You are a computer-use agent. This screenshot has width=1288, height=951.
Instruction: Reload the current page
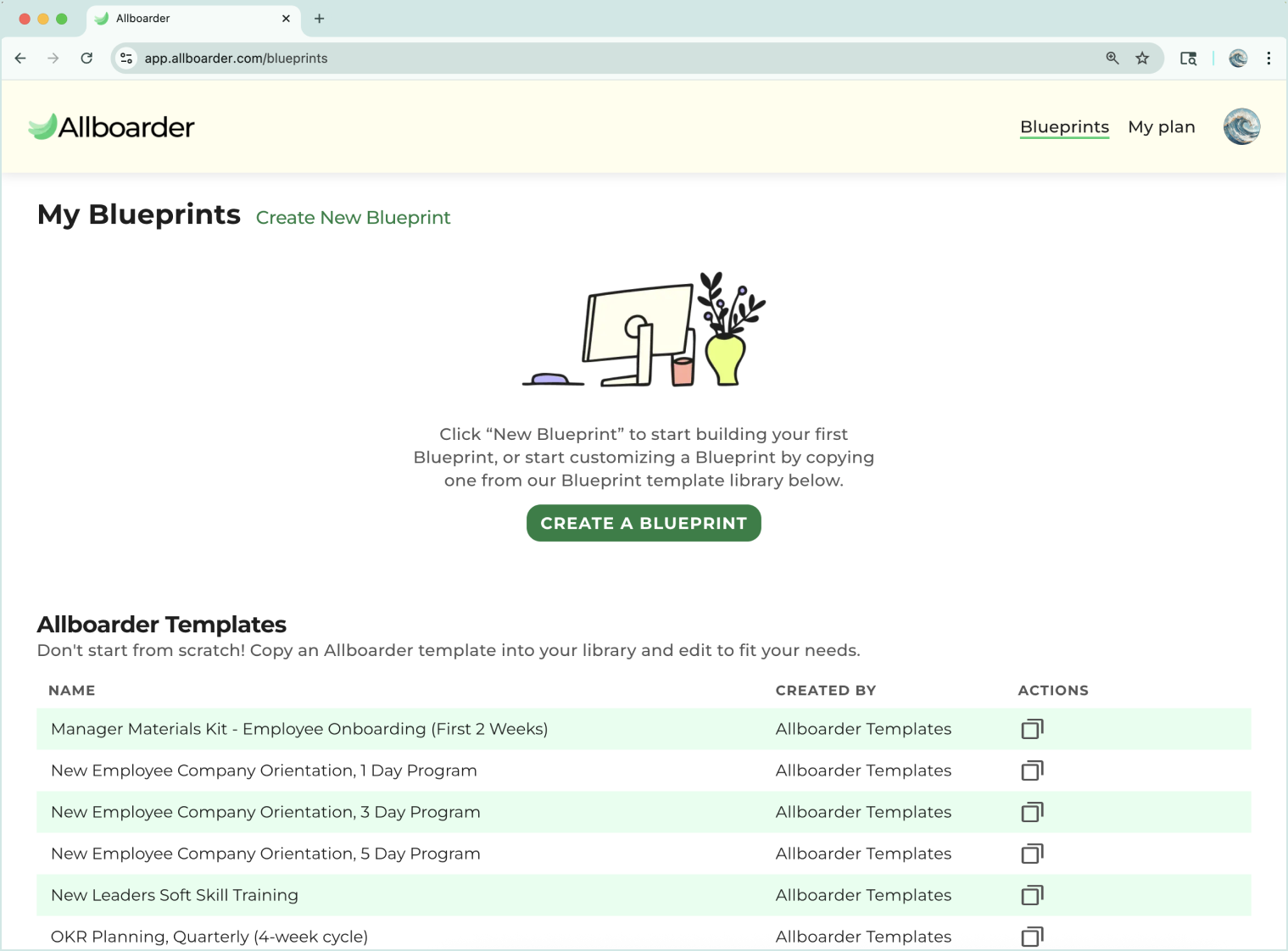point(86,58)
